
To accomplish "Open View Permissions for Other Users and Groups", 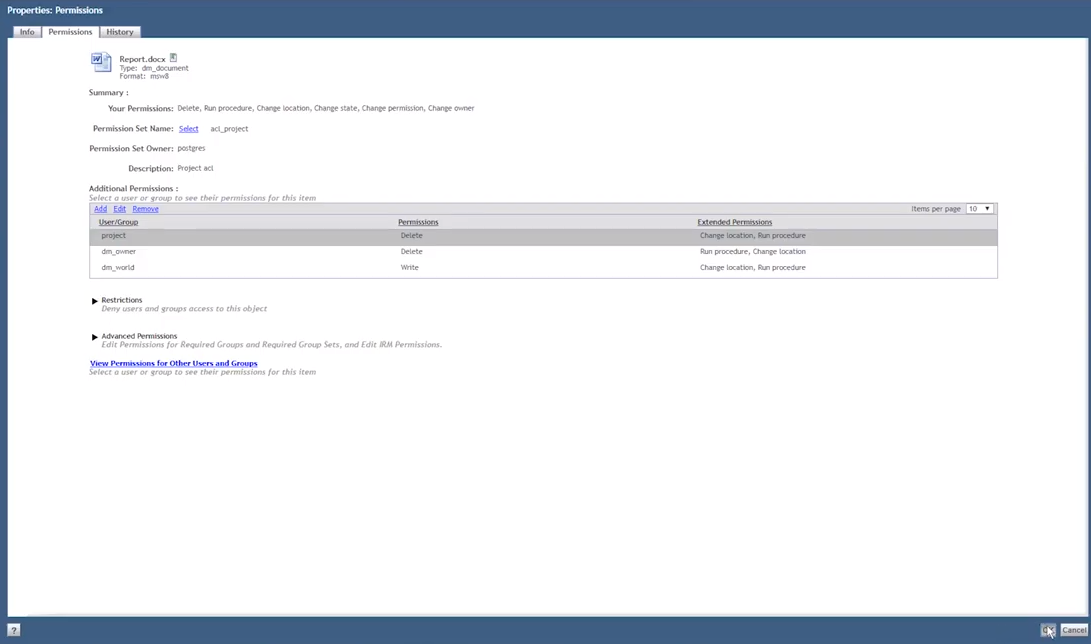I will pyautogui.click(x=173, y=363).
